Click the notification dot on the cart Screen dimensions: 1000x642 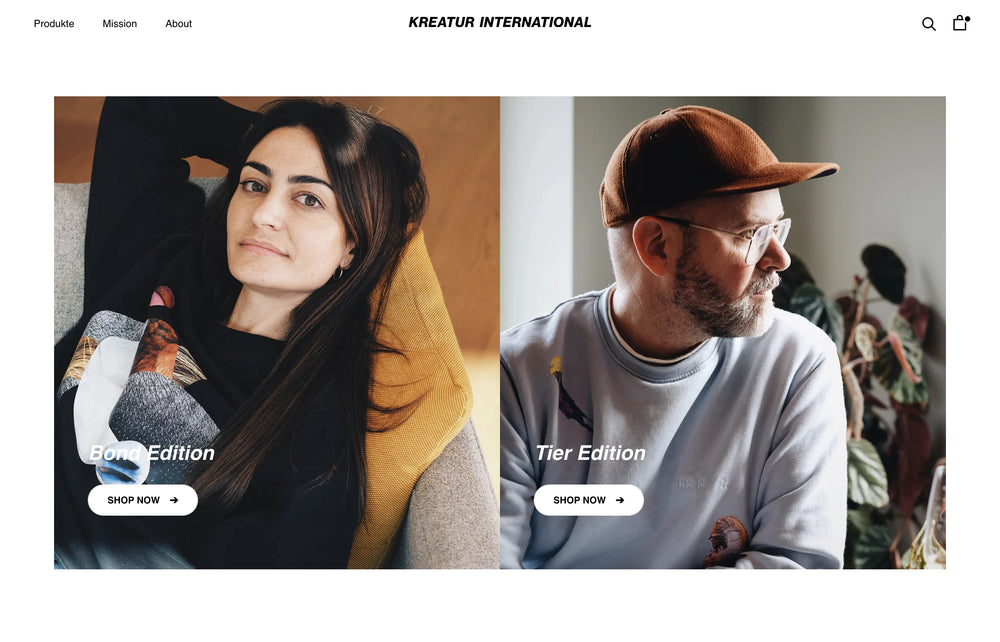(967, 19)
